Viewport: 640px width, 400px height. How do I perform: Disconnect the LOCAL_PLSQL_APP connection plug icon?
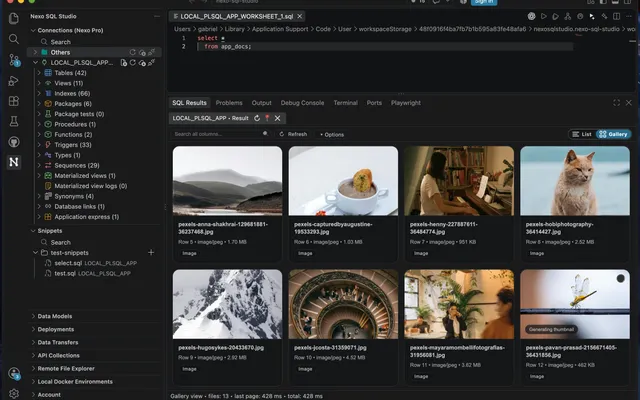[151, 62]
